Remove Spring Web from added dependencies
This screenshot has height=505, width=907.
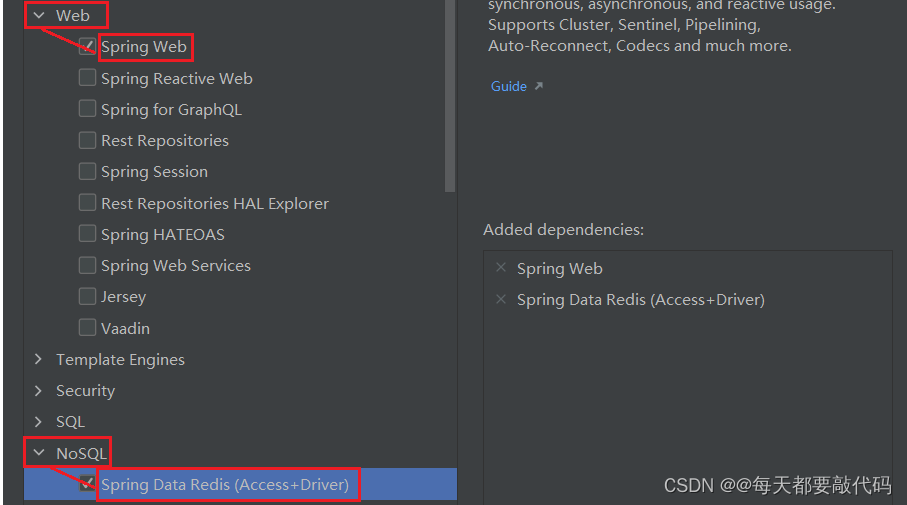point(501,267)
